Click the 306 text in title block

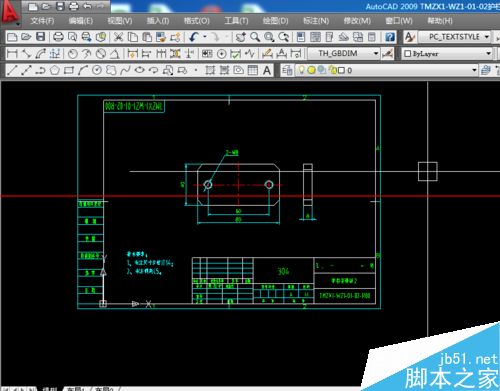coord(283,271)
